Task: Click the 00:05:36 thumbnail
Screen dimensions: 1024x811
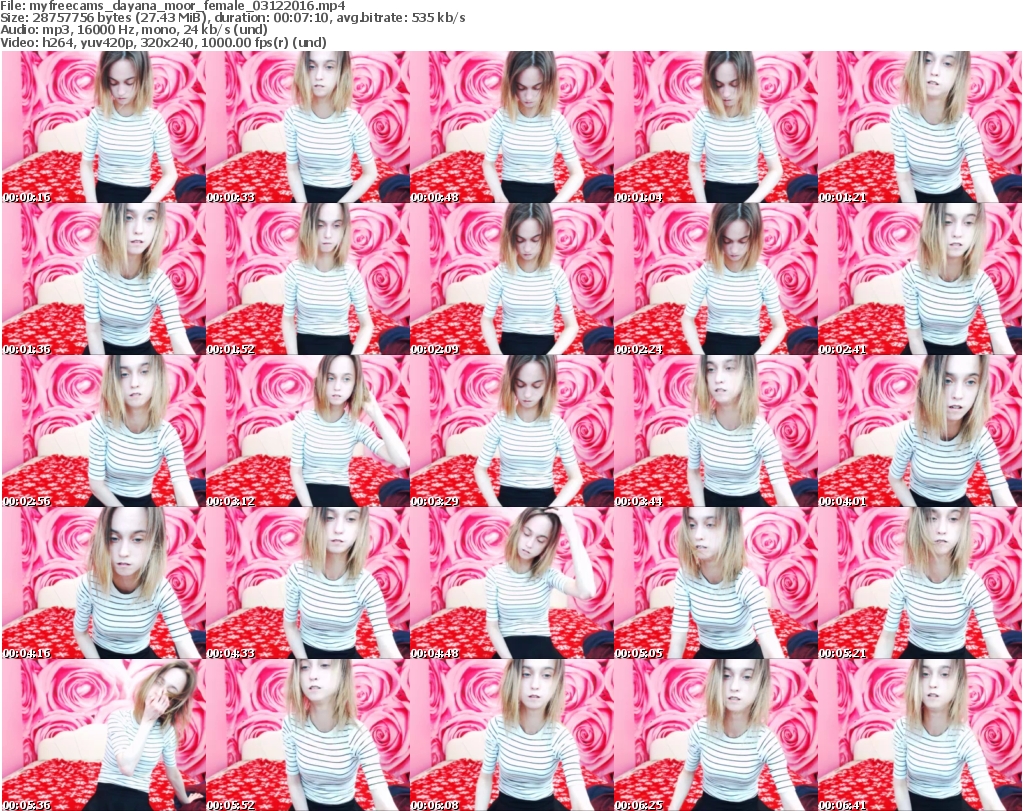Action: (104, 735)
